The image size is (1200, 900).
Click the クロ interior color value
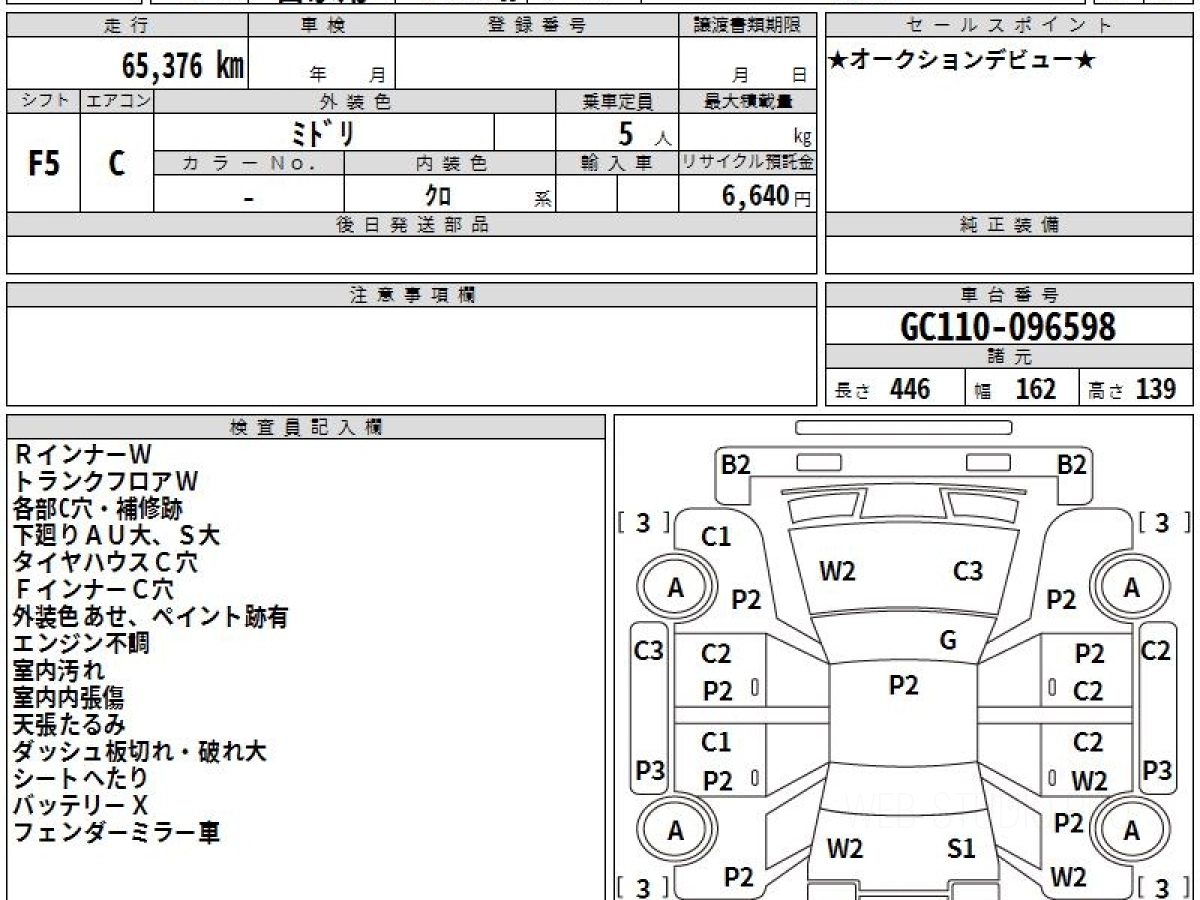[437, 195]
